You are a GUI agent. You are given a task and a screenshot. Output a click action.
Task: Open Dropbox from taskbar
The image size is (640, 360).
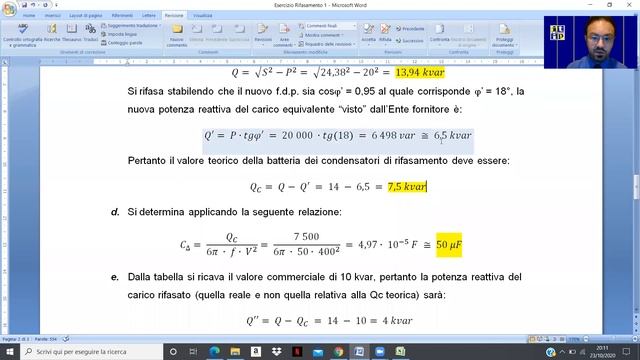coord(277,351)
